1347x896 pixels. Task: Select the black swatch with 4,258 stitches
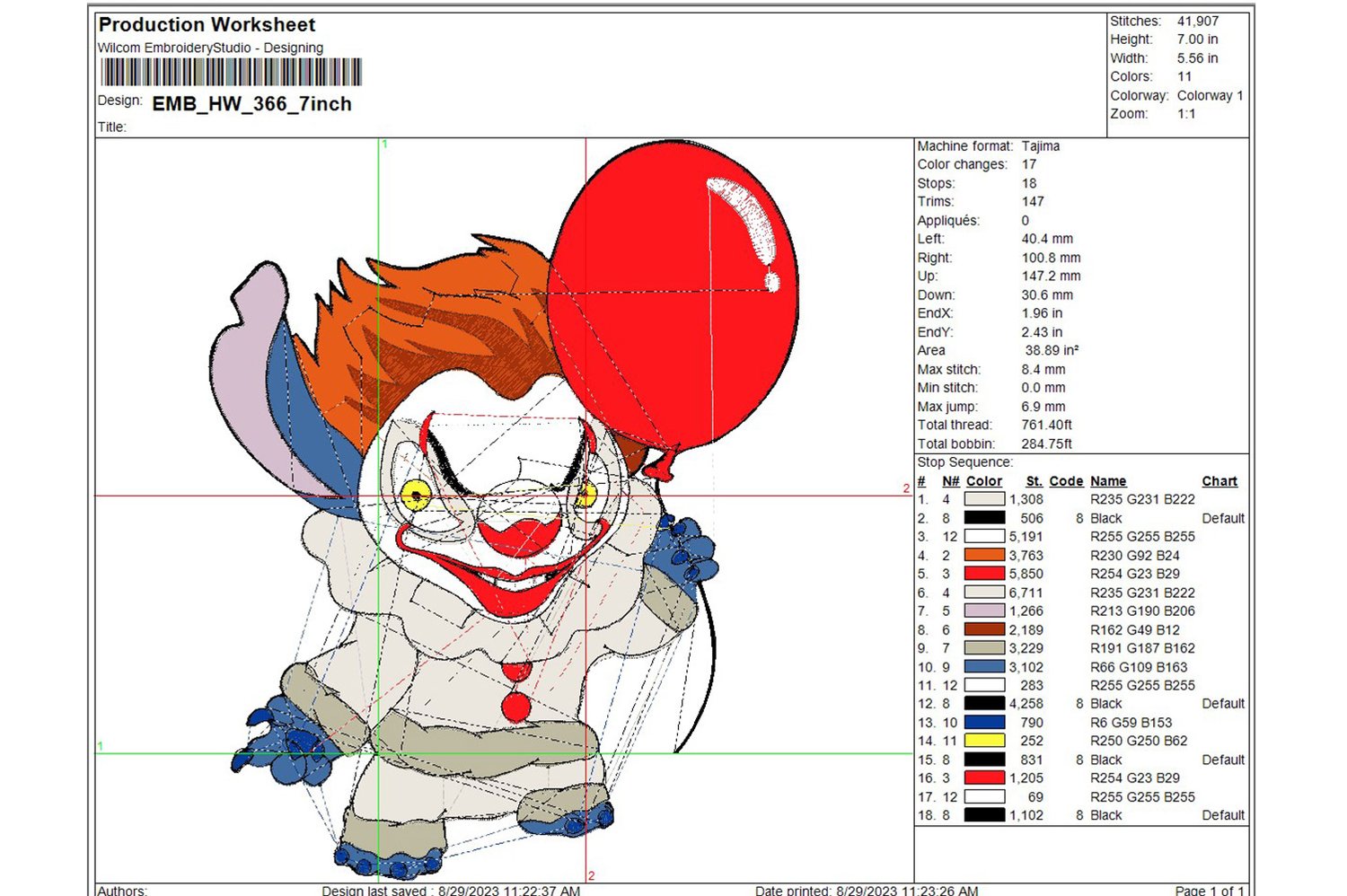click(x=984, y=704)
